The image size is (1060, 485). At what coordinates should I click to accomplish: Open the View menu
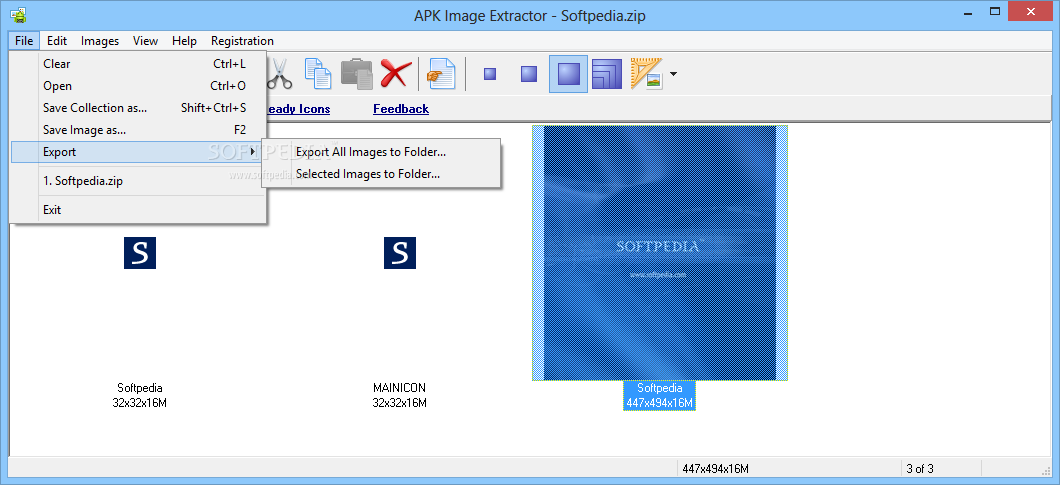point(145,41)
